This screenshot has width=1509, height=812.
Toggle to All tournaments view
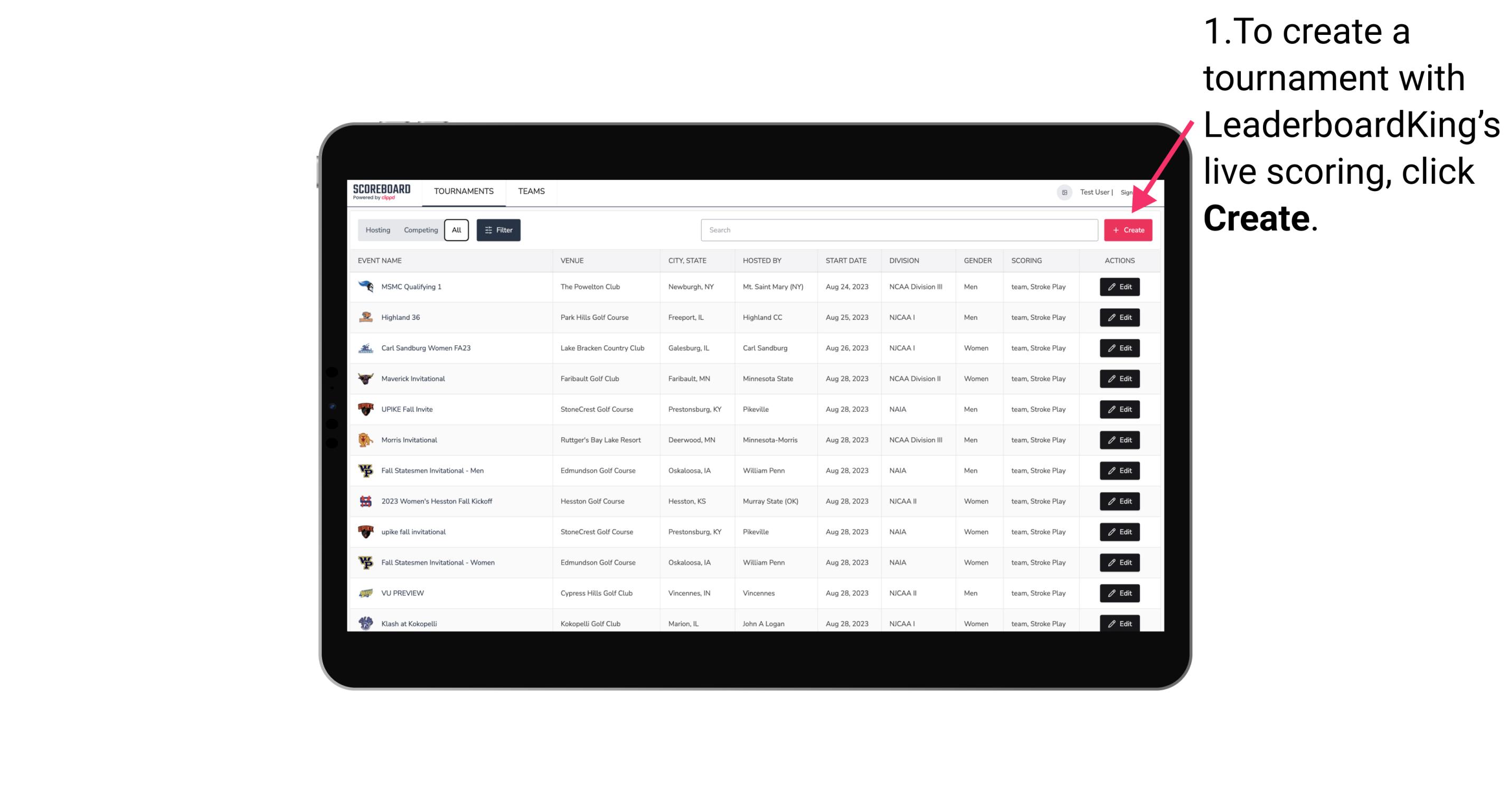click(x=457, y=230)
